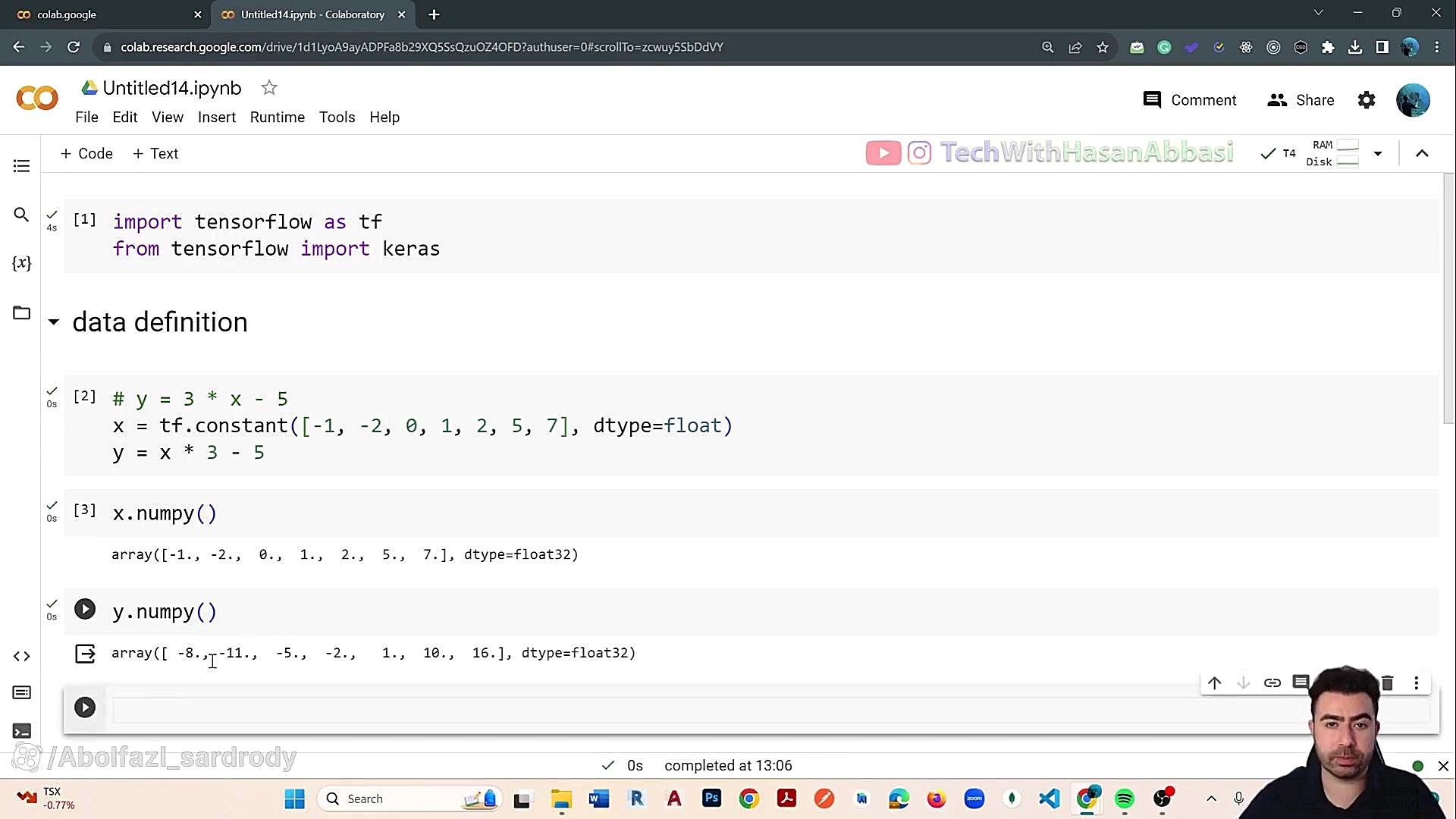The width and height of the screenshot is (1456, 819).
Task: Run the y.numpy() cell
Action: (x=85, y=610)
